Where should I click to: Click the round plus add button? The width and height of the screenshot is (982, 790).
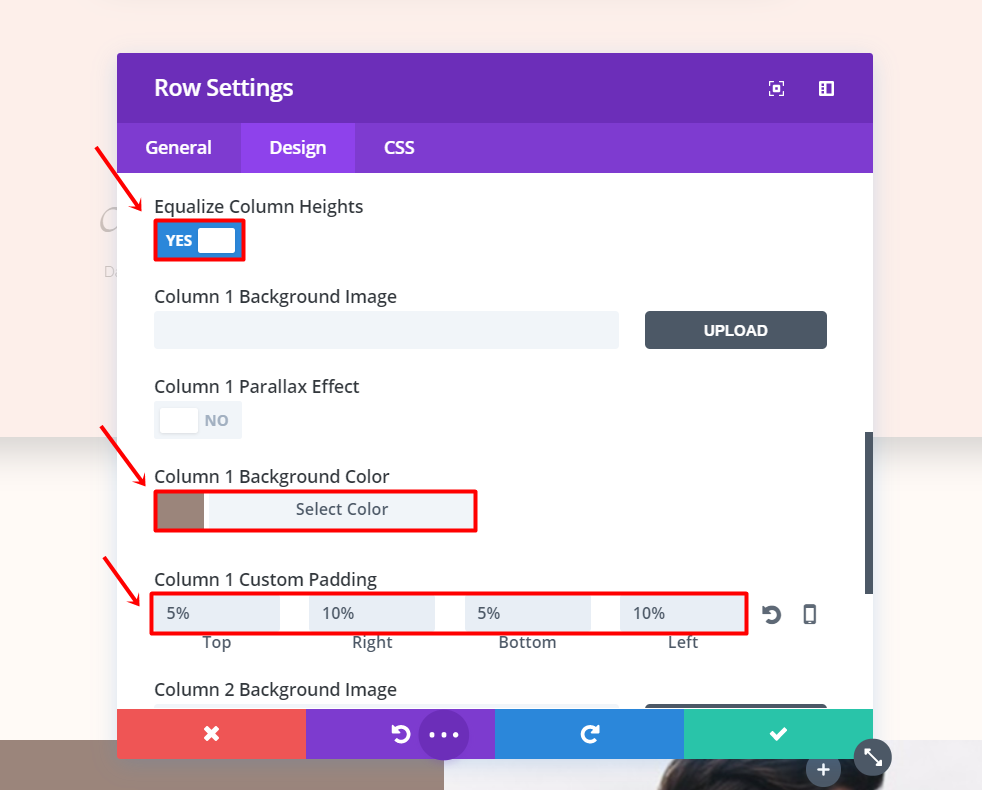click(823, 770)
